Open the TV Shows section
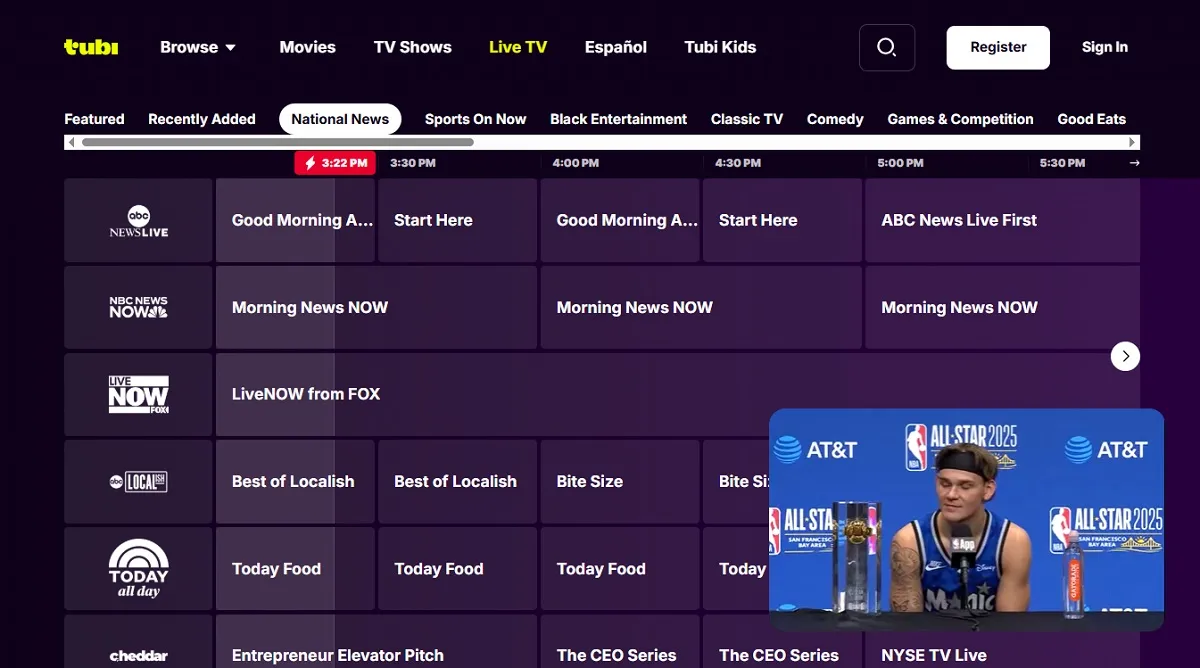 [x=413, y=47]
